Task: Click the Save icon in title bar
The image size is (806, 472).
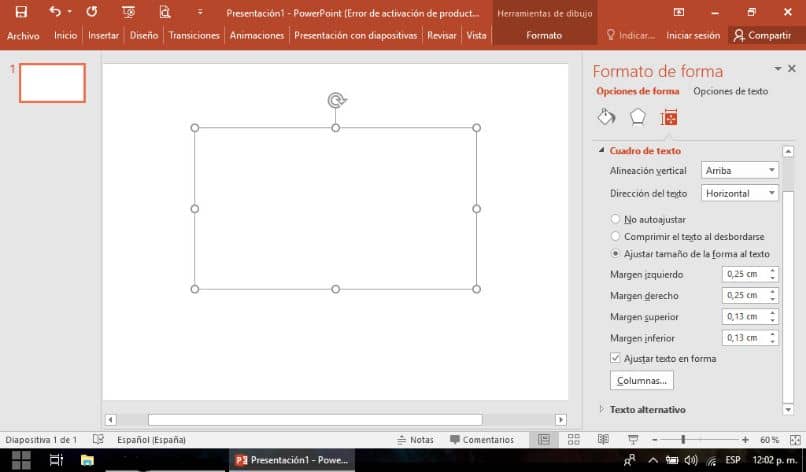Action: (x=21, y=12)
